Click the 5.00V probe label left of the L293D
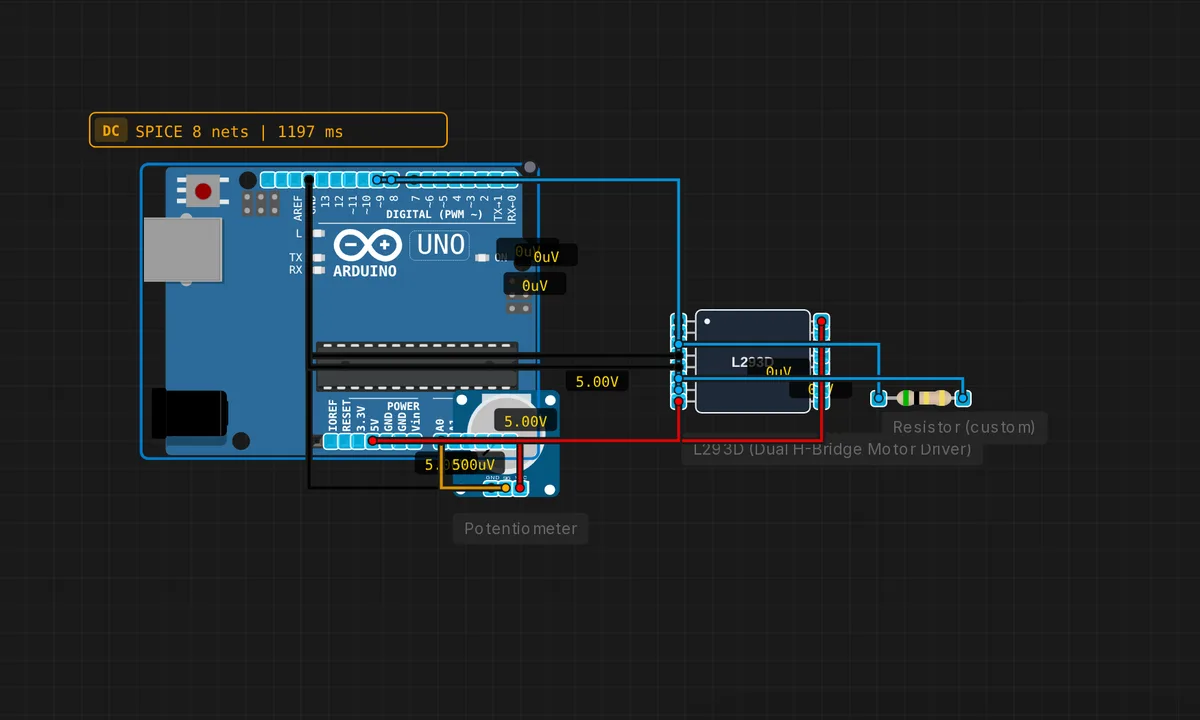The image size is (1200, 720). 597,381
